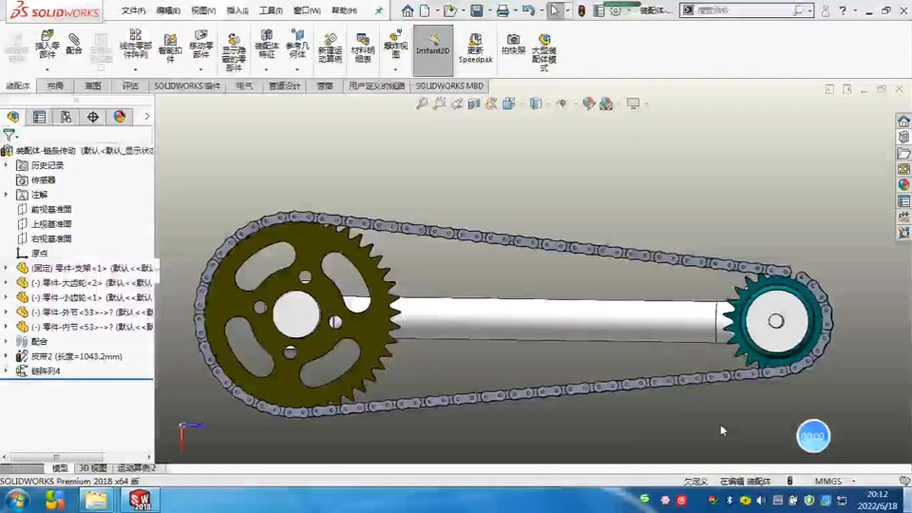Switch to the PropertyManager tab
Image resolution: width=912 pixels, height=513 pixels.
[40, 117]
